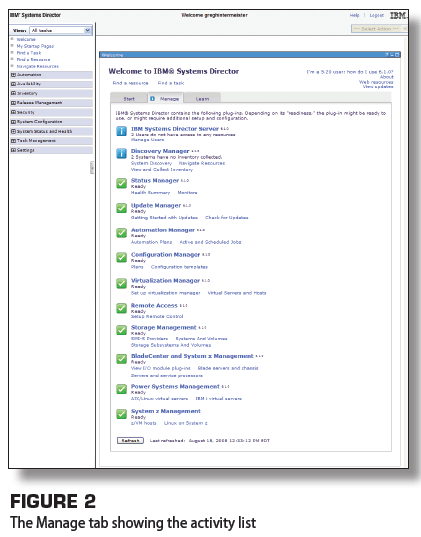Click the View and Collect Inventory link
The width and height of the screenshot is (421, 537).
point(162,170)
